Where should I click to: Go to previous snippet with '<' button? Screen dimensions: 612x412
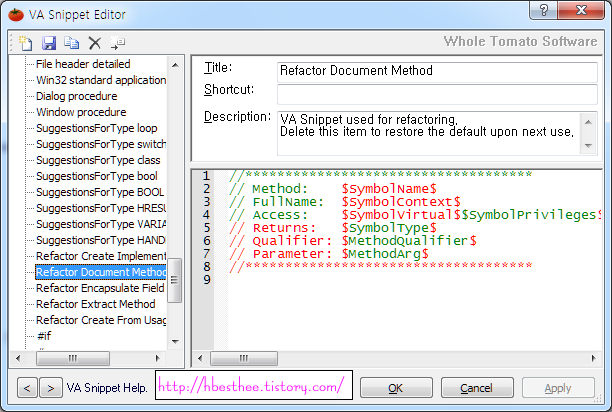(27, 388)
